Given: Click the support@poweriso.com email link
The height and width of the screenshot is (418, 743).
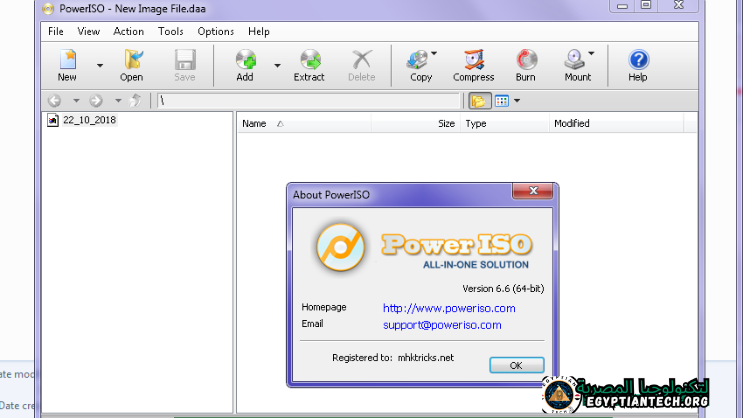Looking at the screenshot, I should (x=442, y=325).
